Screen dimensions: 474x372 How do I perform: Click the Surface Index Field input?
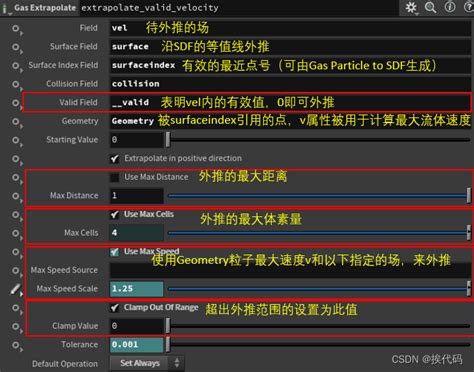(290, 65)
